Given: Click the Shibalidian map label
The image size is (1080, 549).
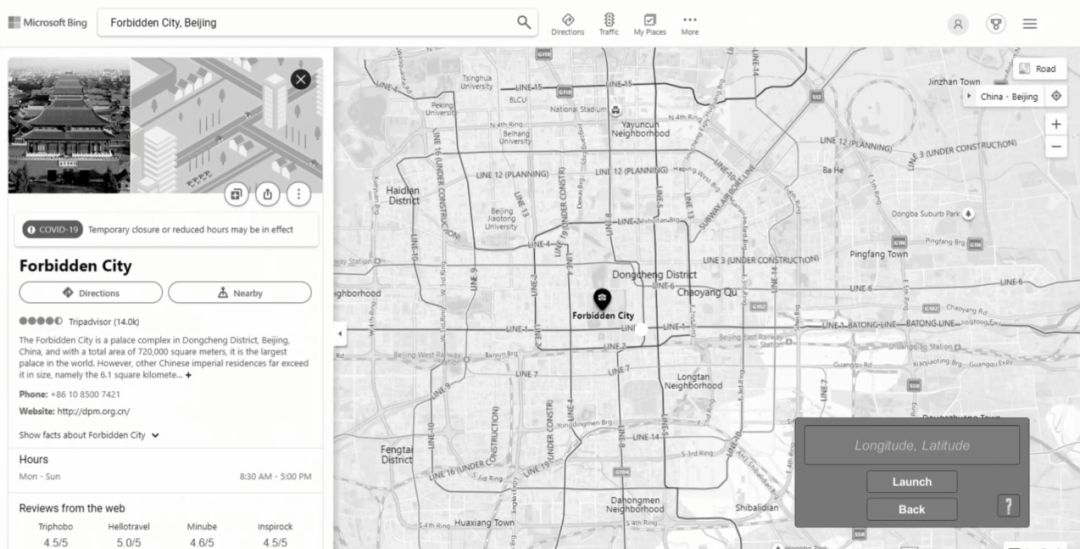Looking at the screenshot, I should click(x=756, y=508).
